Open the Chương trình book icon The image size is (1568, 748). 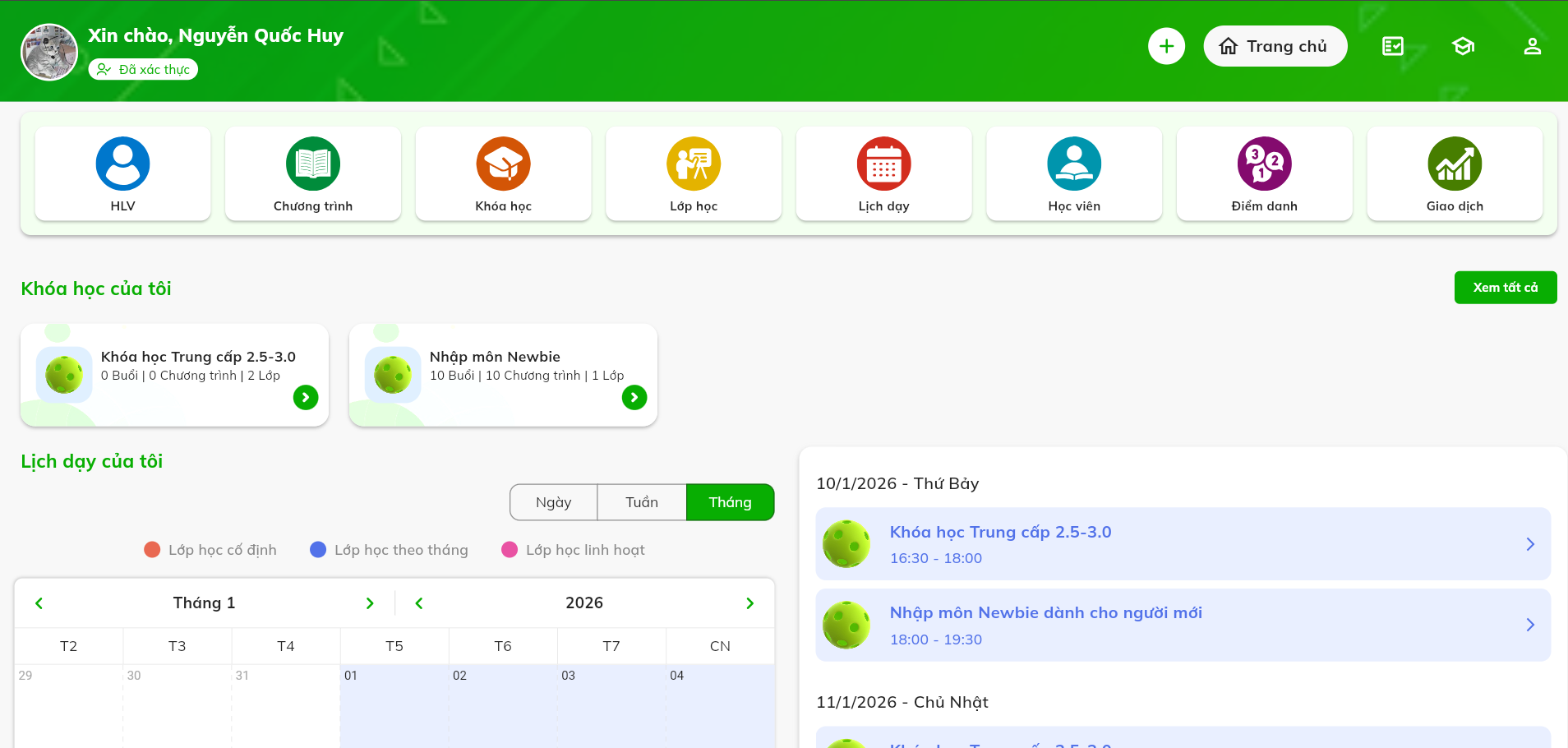click(x=313, y=164)
